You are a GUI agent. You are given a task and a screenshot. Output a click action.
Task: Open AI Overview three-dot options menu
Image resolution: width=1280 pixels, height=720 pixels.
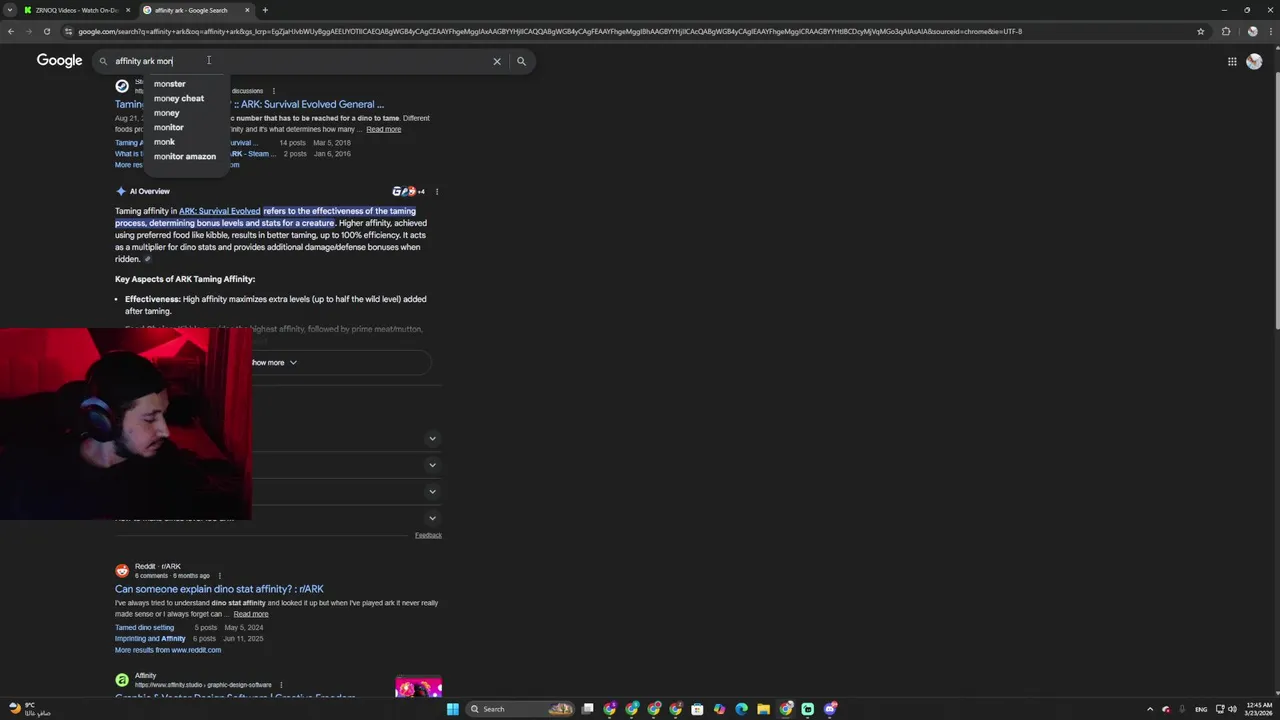pyautogui.click(x=436, y=191)
